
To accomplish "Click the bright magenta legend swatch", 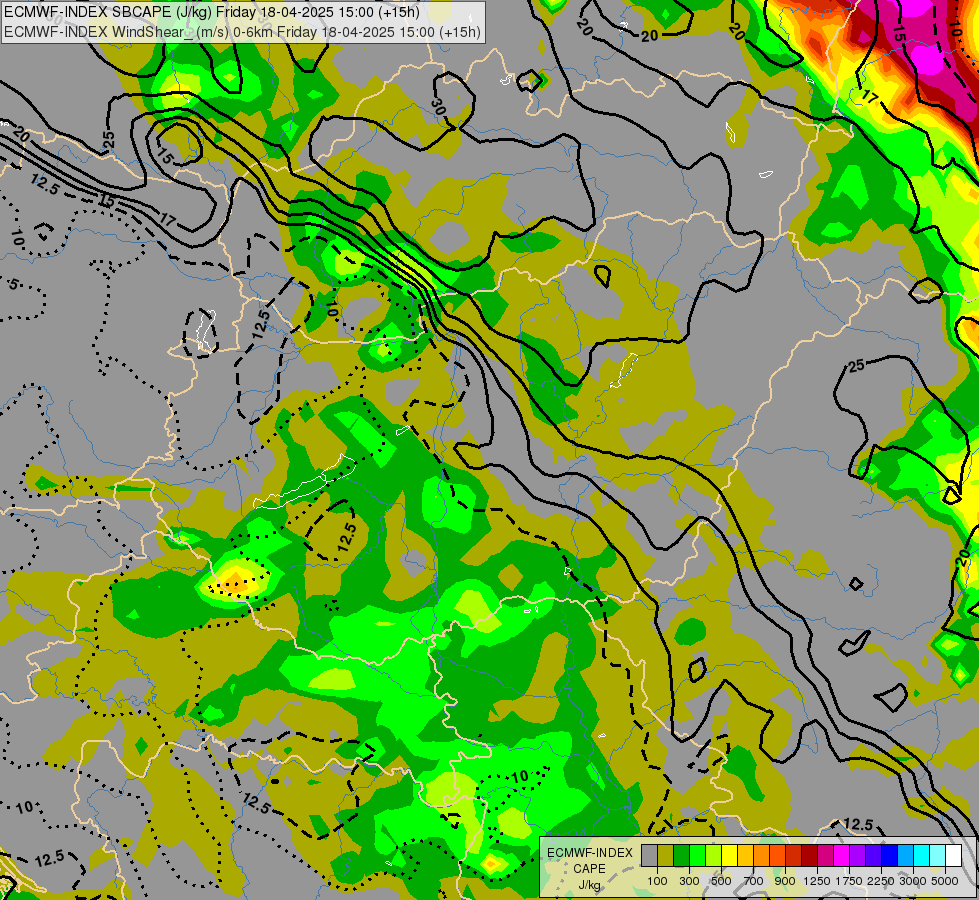I will pos(841,856).
